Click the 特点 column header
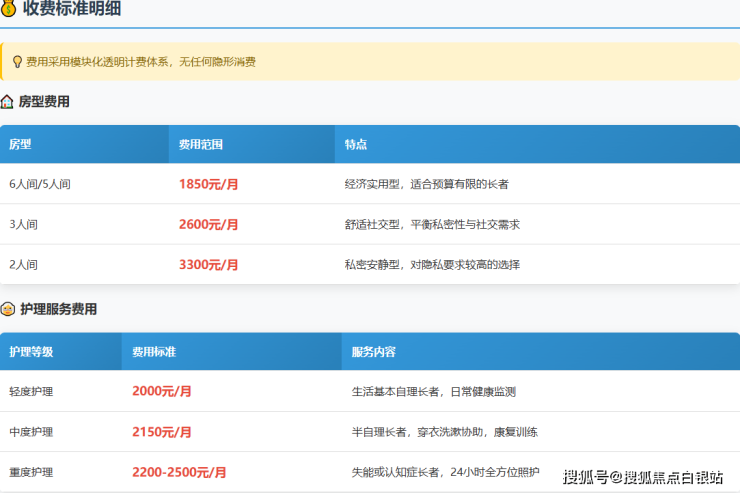 pyautogui.click(x=355, y=144)
